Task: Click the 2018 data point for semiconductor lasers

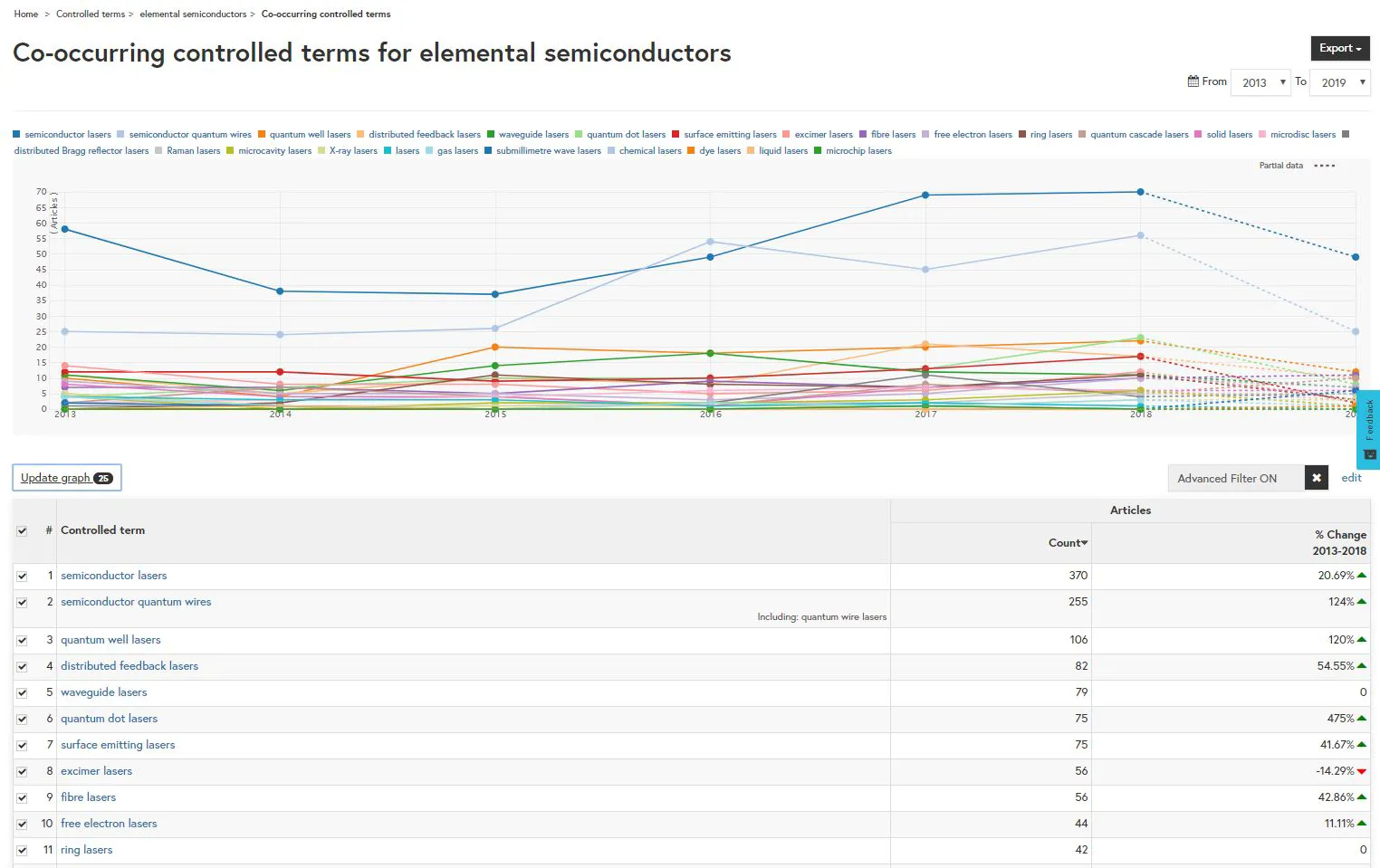Action: 1140,192
